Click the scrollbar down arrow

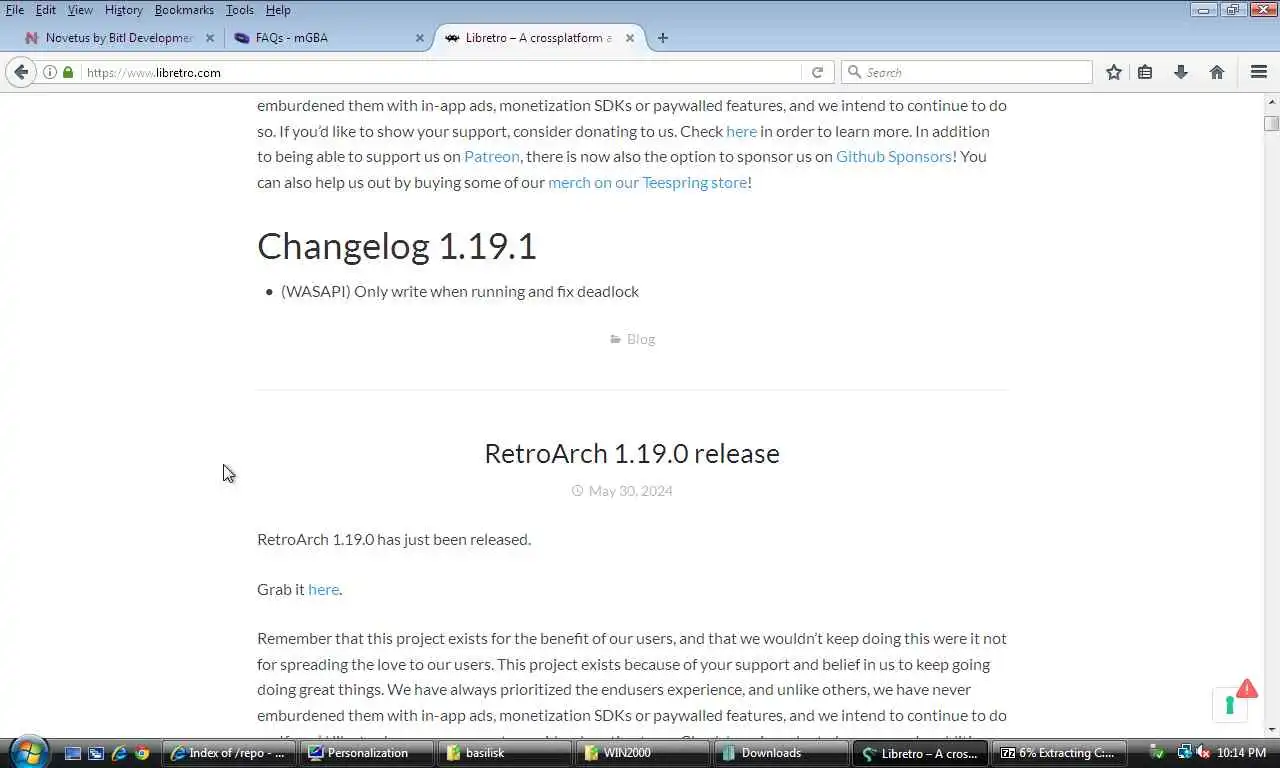point(1271,728)
